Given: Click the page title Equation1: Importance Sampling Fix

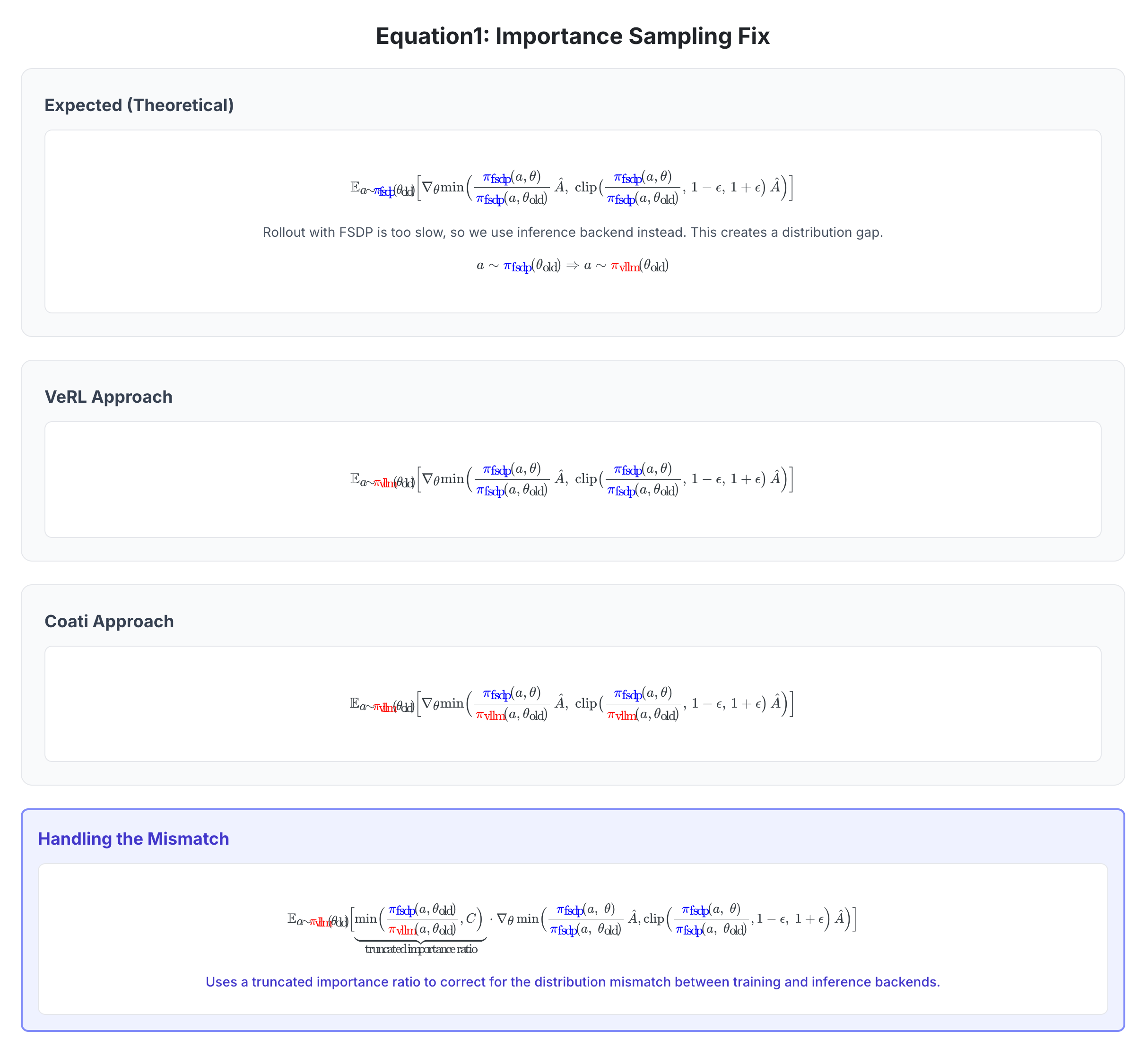Looking at the screenshot, I should point(573,36).
